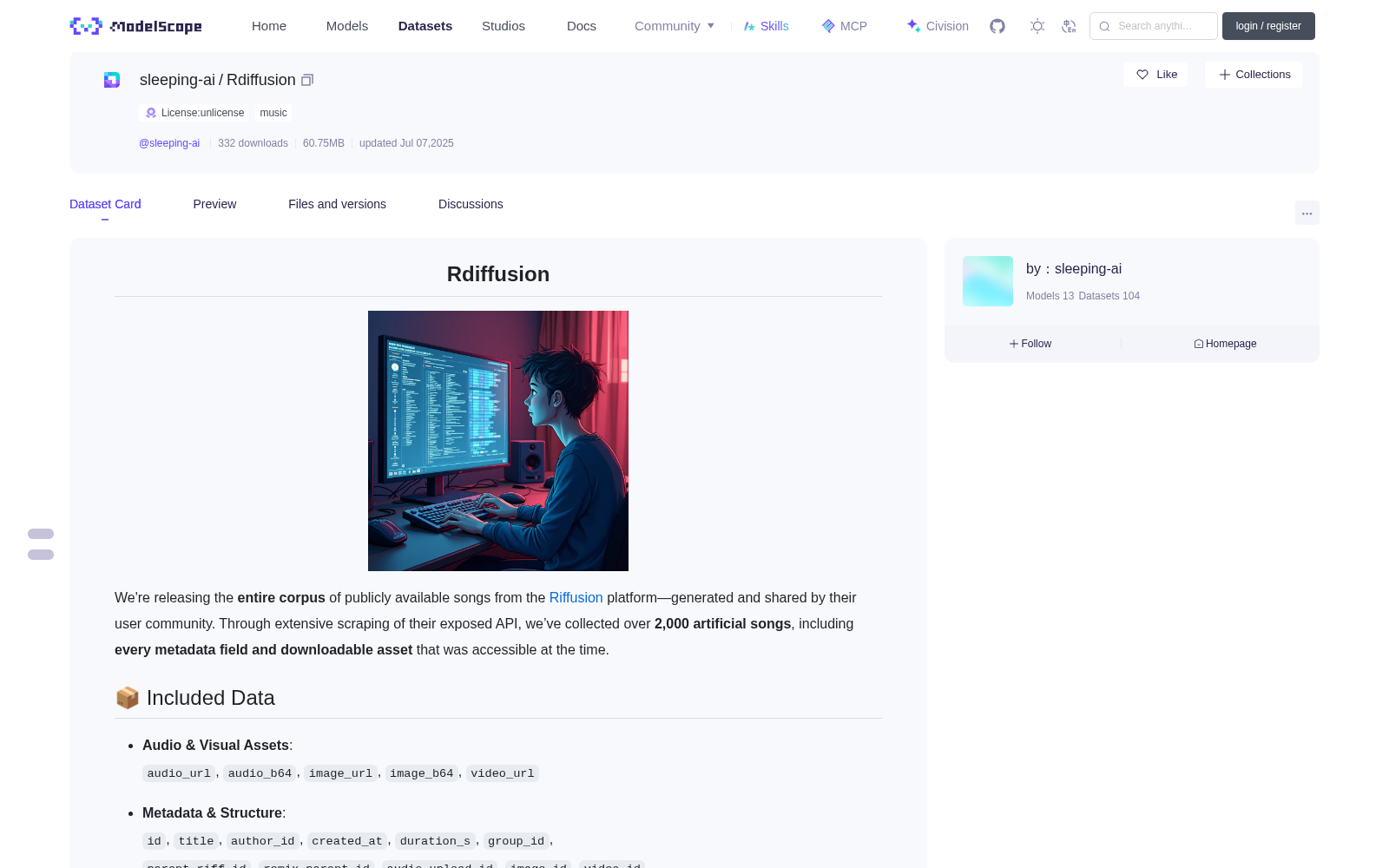Switch to the Preview tab

214,204
